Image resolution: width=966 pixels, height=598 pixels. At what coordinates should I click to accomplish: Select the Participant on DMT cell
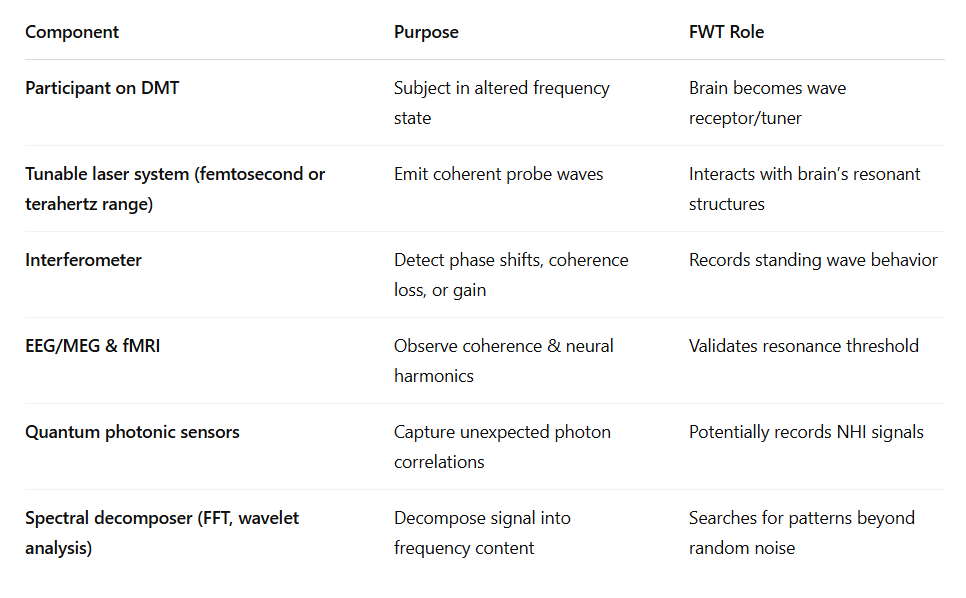(102, 88)
